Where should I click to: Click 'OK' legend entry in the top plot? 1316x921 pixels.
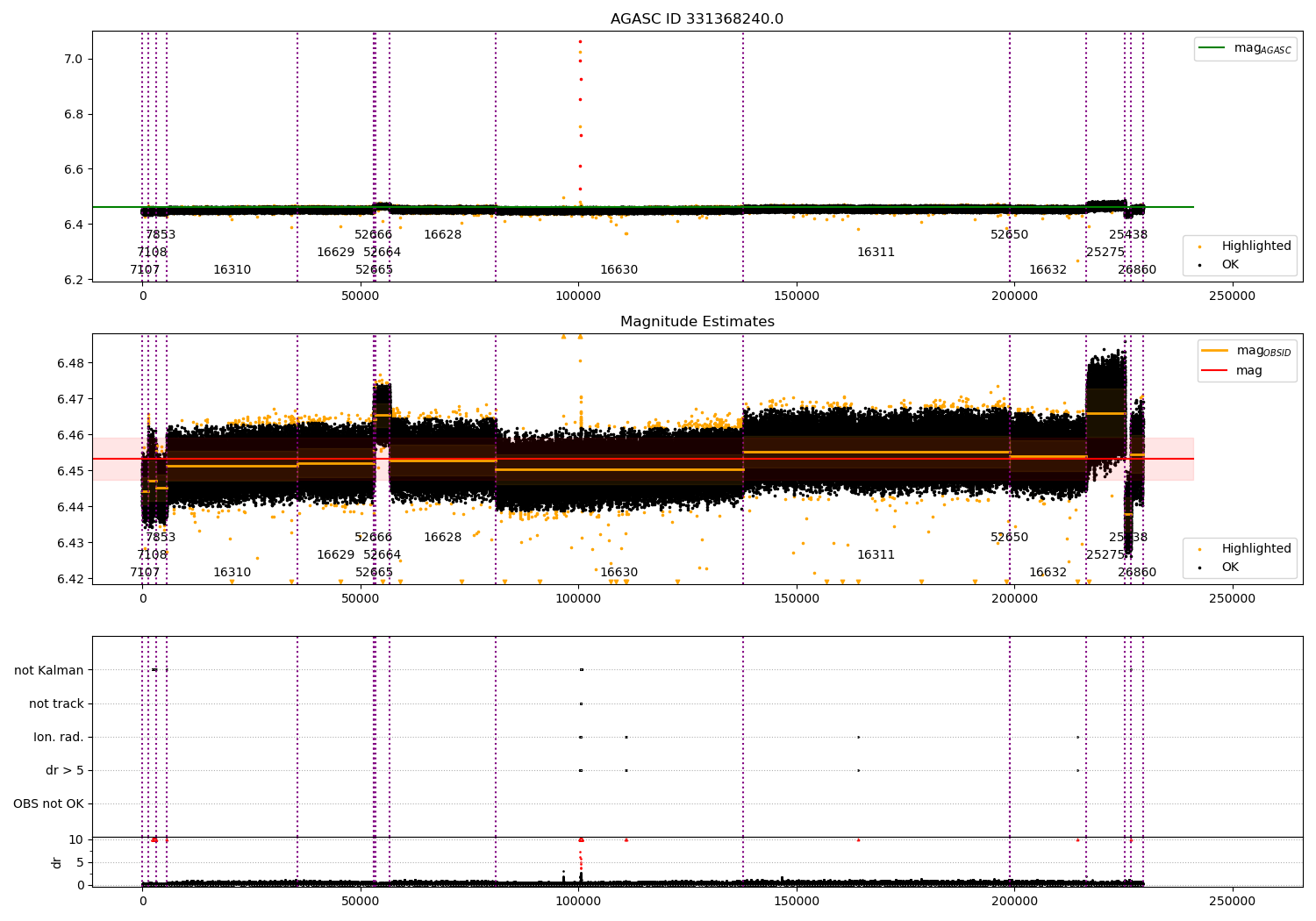tap(1230, 265)
